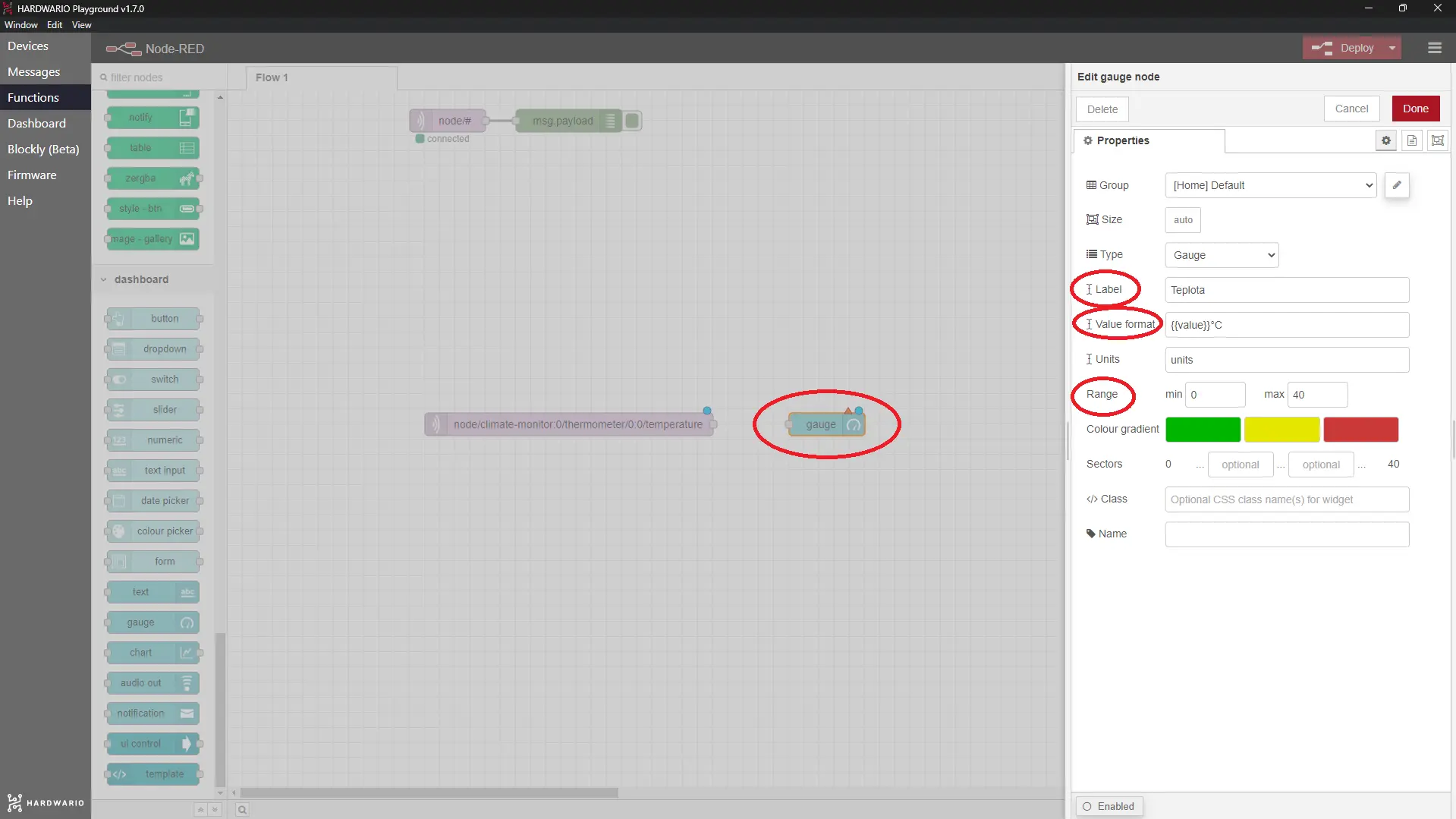This screenshot has width=1456, height=819.
Task: Toggle the Enabled state of the node
Action: point(1109,806)
